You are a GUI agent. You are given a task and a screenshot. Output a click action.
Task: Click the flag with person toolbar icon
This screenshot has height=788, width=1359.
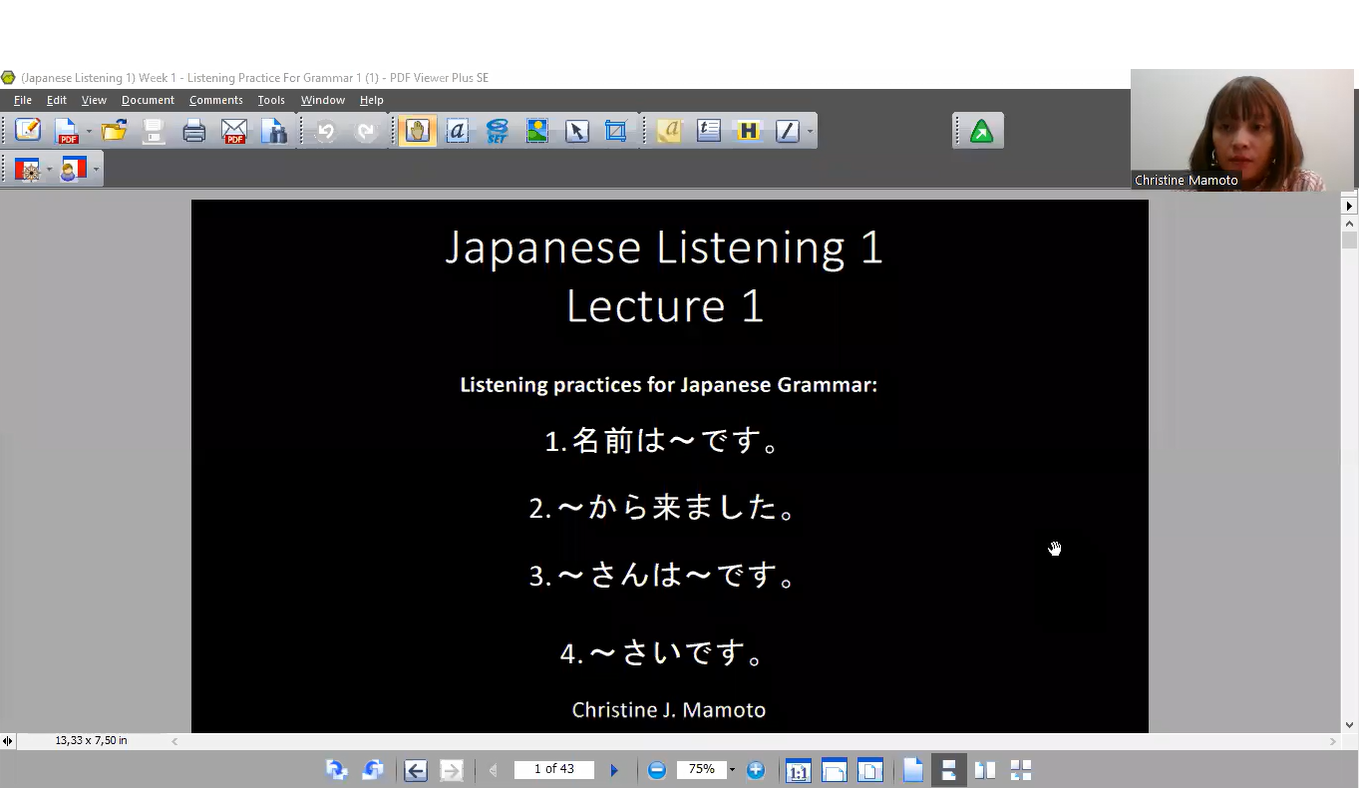pos(74,169)
